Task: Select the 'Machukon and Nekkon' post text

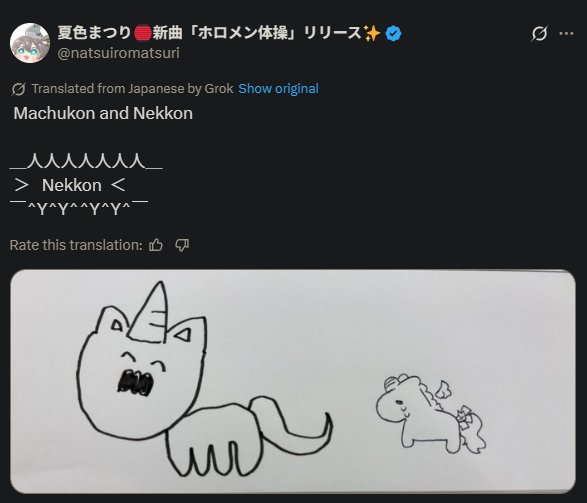Action: (103, 113)
